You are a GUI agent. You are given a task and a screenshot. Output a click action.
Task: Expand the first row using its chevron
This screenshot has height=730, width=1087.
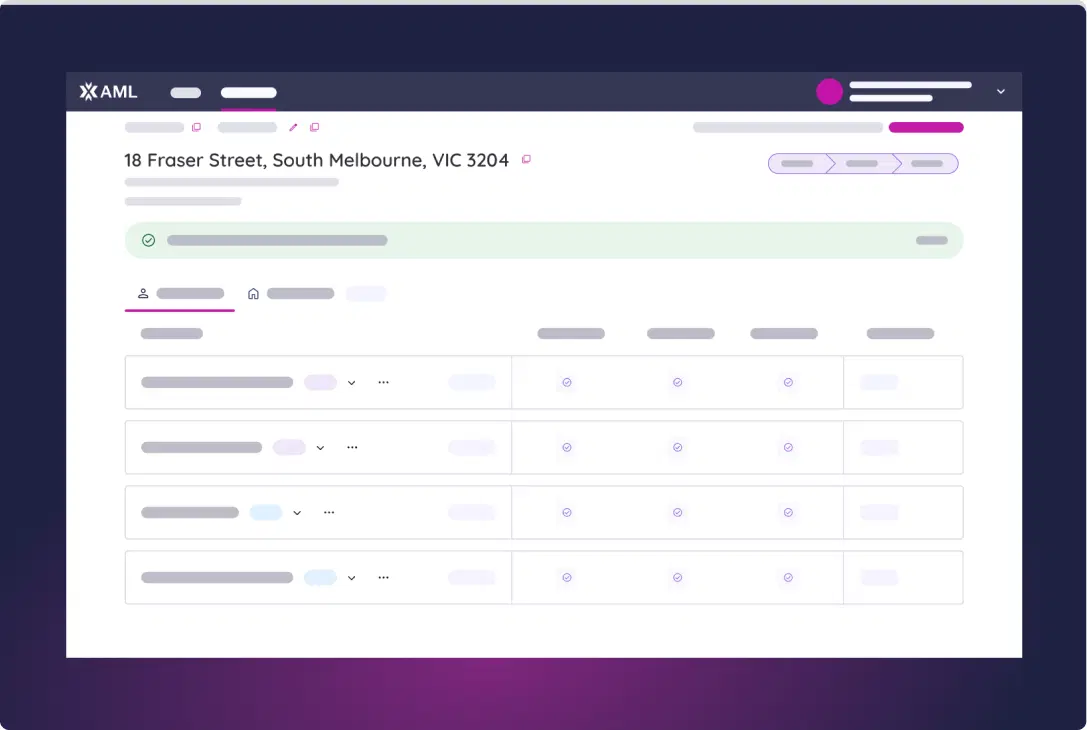tap(351, 383)
